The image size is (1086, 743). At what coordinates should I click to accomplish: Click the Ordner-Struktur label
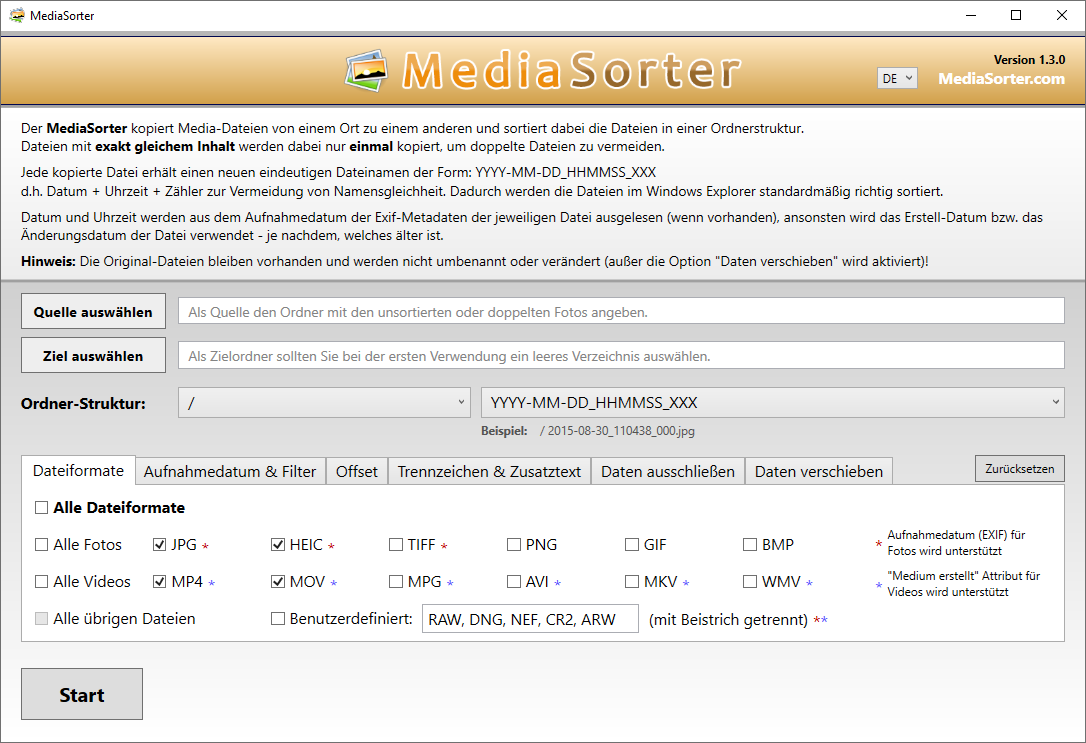coord(83,404)
